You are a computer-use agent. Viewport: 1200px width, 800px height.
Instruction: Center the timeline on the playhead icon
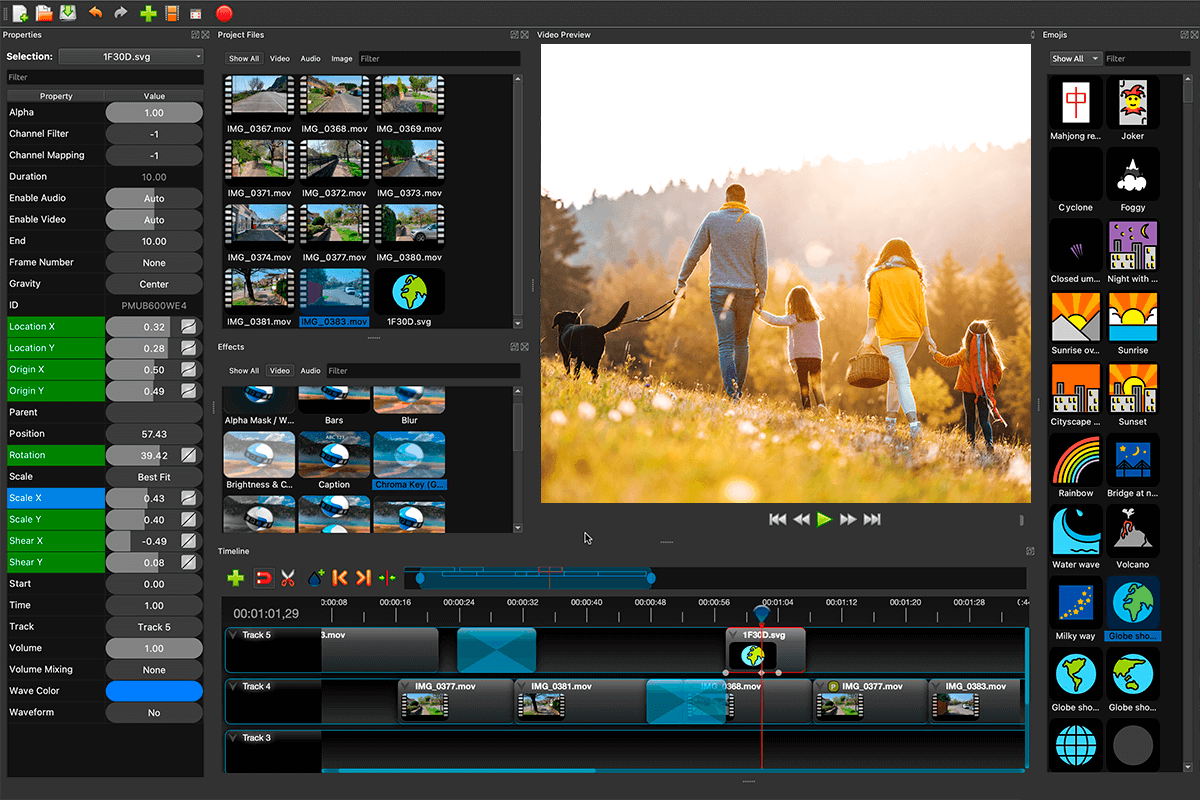pos(388,578)
